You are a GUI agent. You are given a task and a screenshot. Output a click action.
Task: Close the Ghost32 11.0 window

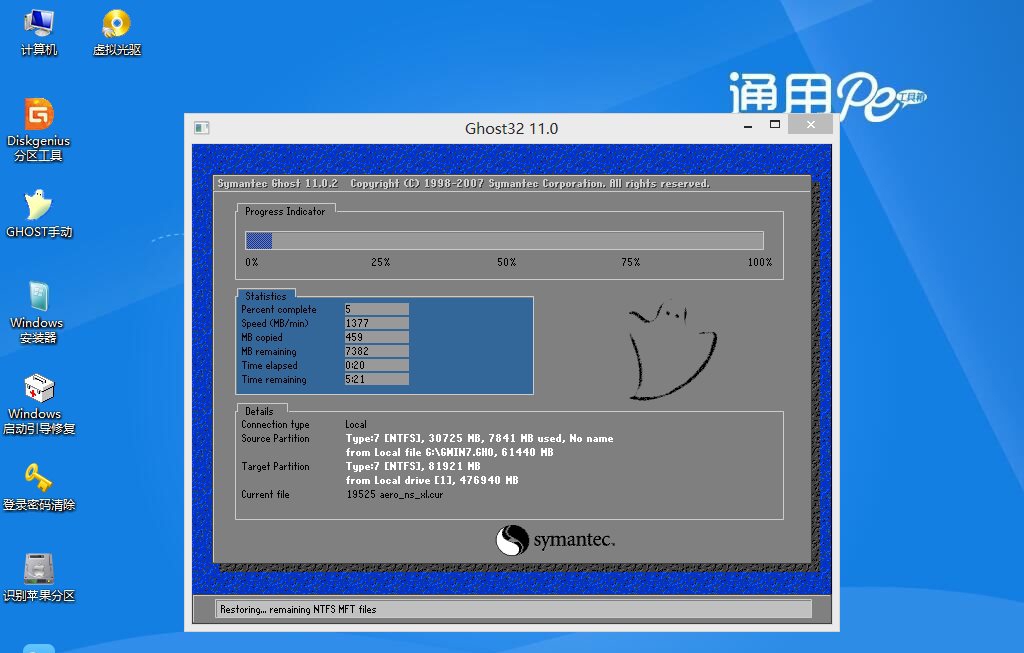(x=810, y=125)
